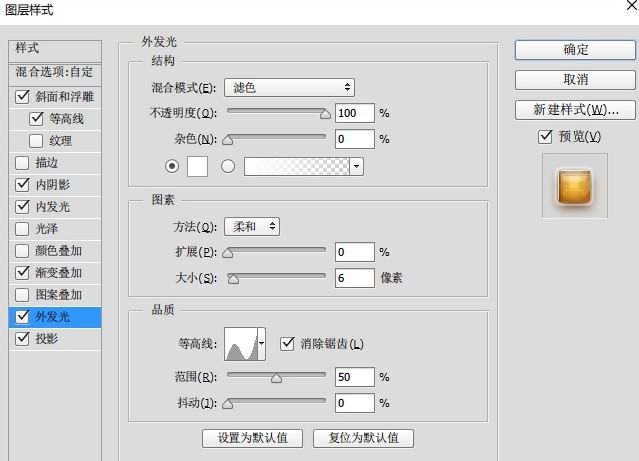This screenshot has width=639, height=461.
Task: Open the 方法 dropdown showing 柔和
Action: point(252,226)
